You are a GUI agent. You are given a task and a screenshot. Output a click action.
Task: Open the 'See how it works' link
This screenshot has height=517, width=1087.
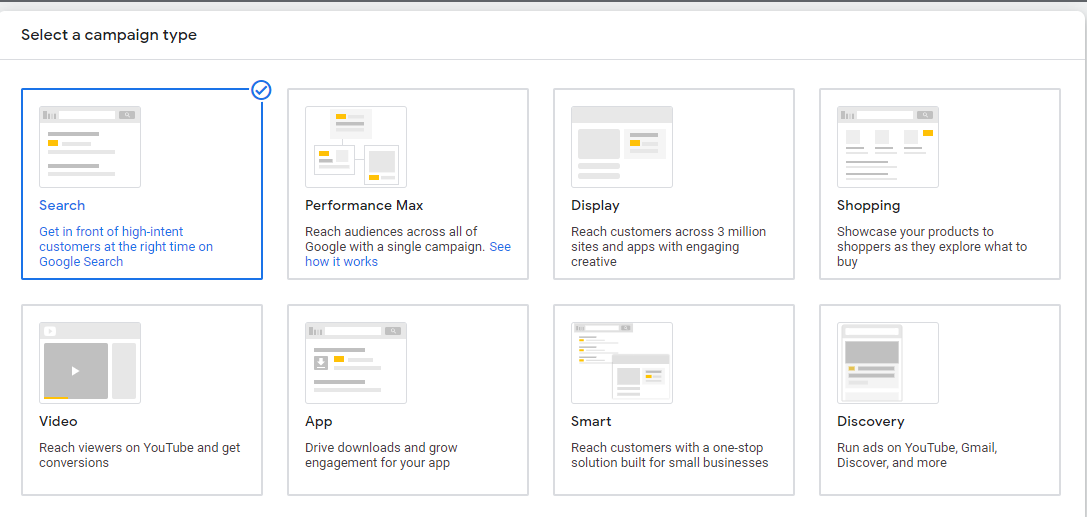pos(408,254)
